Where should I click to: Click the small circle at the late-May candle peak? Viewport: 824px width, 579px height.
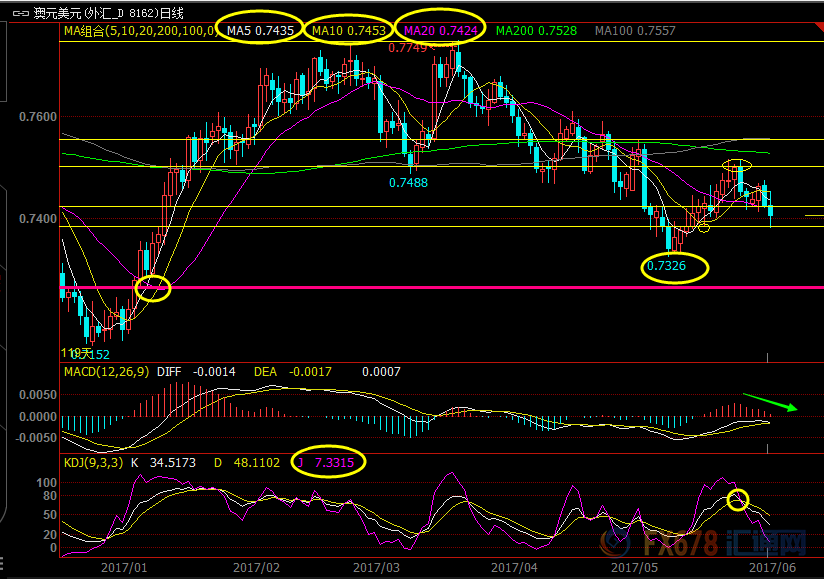(x=736, y=163)
